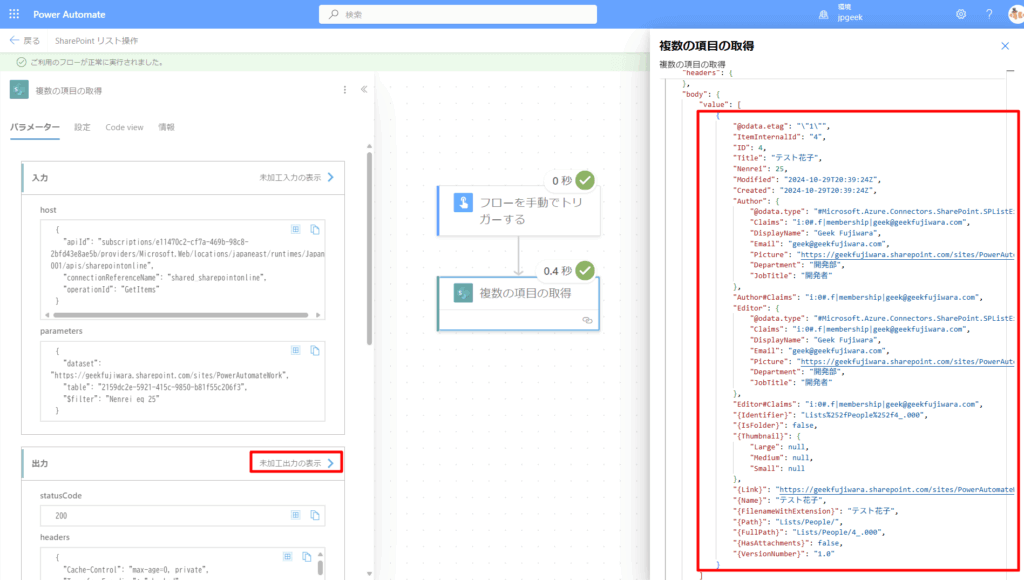Image resolution: width=1024 pixels, height=580 pixels.
Task: Click the "Author#Claims" line
Action: tap(857, 297)
